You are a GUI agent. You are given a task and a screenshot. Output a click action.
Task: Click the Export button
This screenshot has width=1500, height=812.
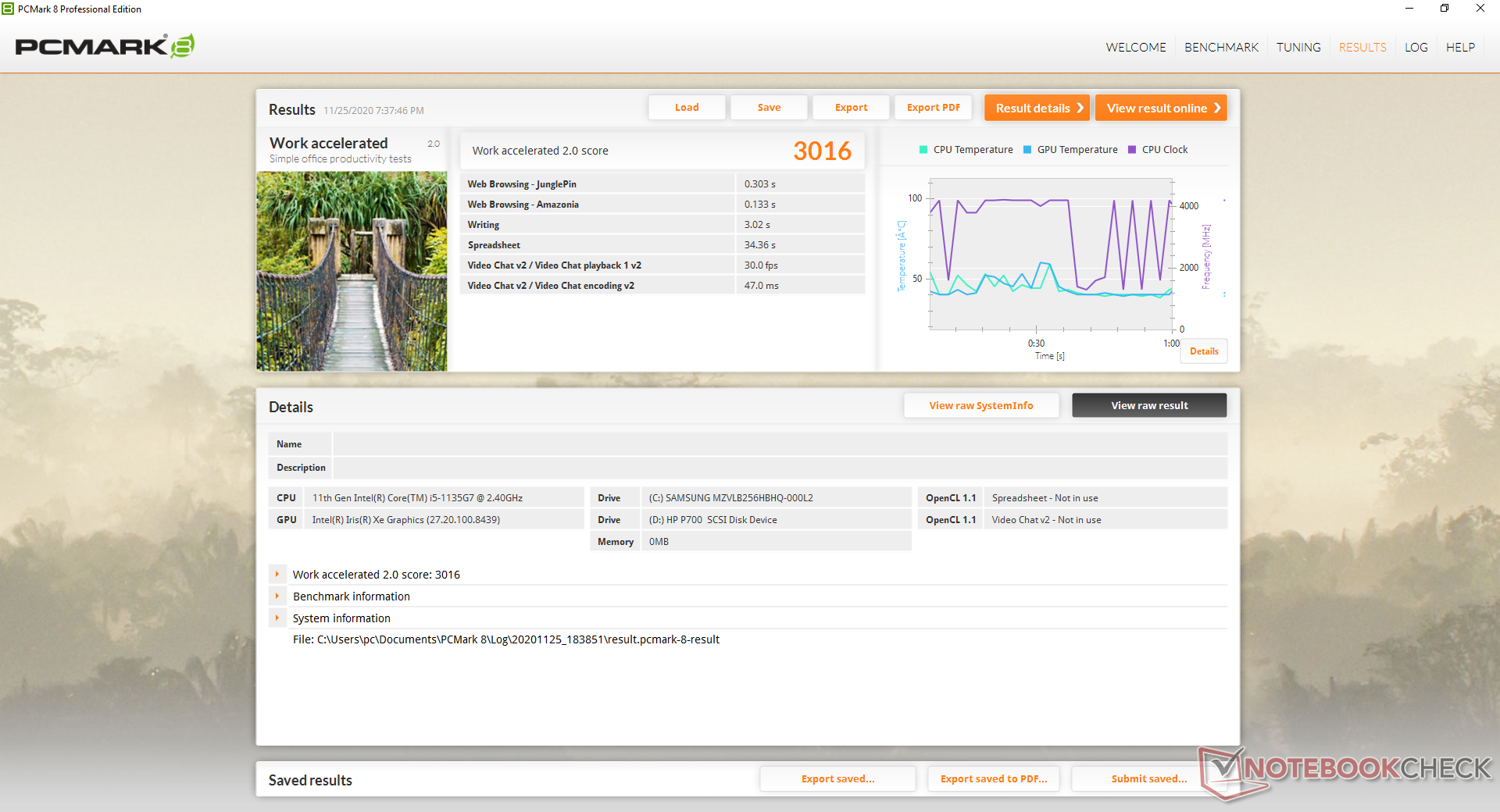click(x=851, y=108)
